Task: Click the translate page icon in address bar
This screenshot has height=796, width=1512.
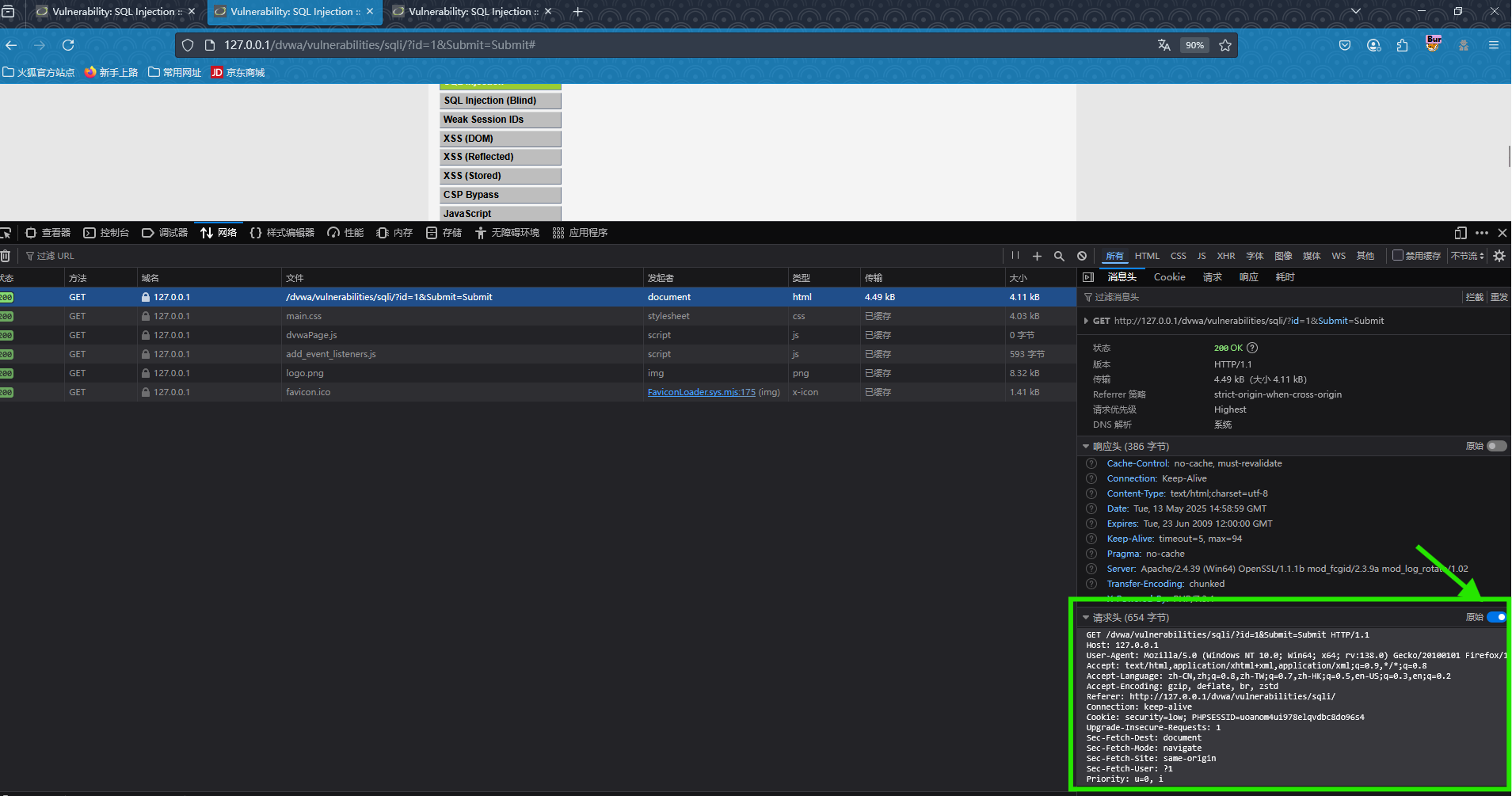Action: [x=1164, y=45]
